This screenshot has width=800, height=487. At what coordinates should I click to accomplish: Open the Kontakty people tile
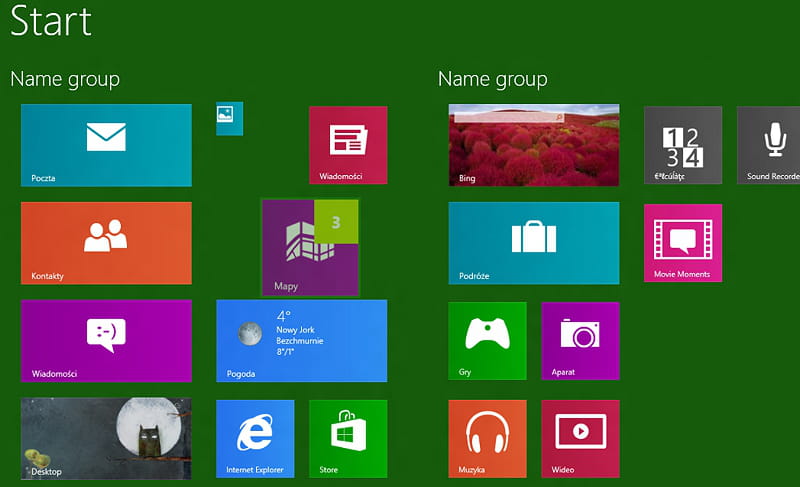(106, 242)
